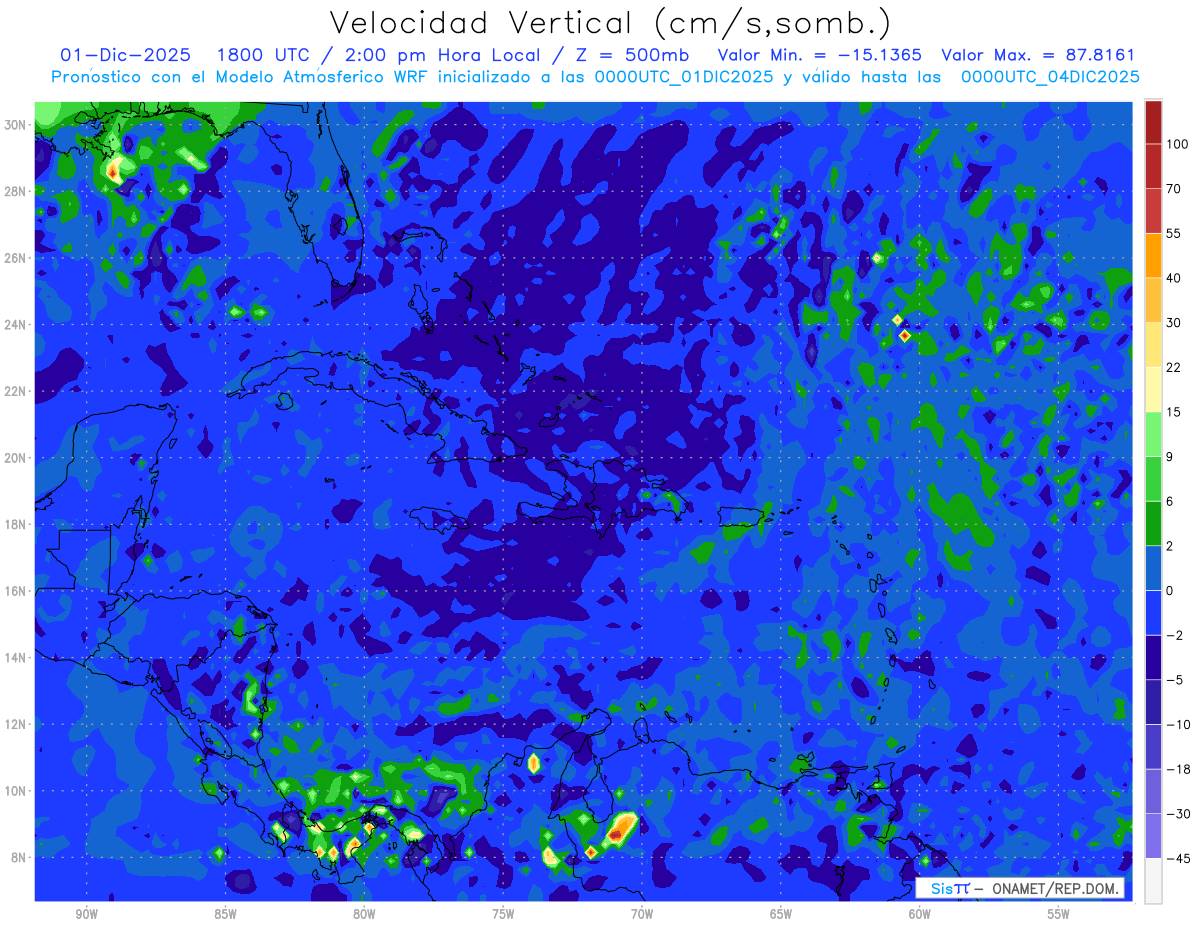Image resolution: width=1200 pixels, height=927 pixels.
Task: Click the "60W" longitude label
Action: click(x=920, y=914)
